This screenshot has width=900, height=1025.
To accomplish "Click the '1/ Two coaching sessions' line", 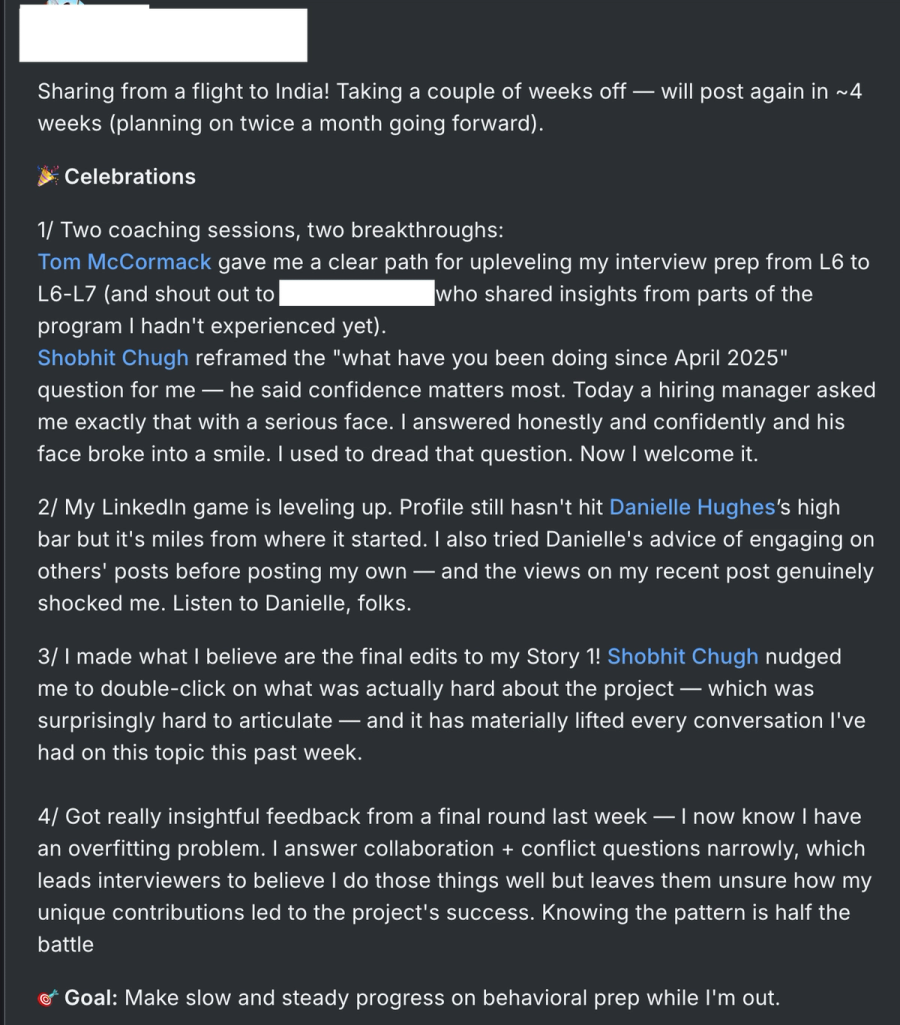I will tap(270, 230).
